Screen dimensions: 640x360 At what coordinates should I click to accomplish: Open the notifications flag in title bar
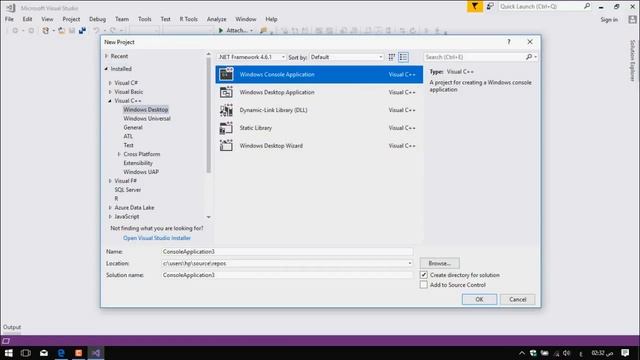click(475, 6)
